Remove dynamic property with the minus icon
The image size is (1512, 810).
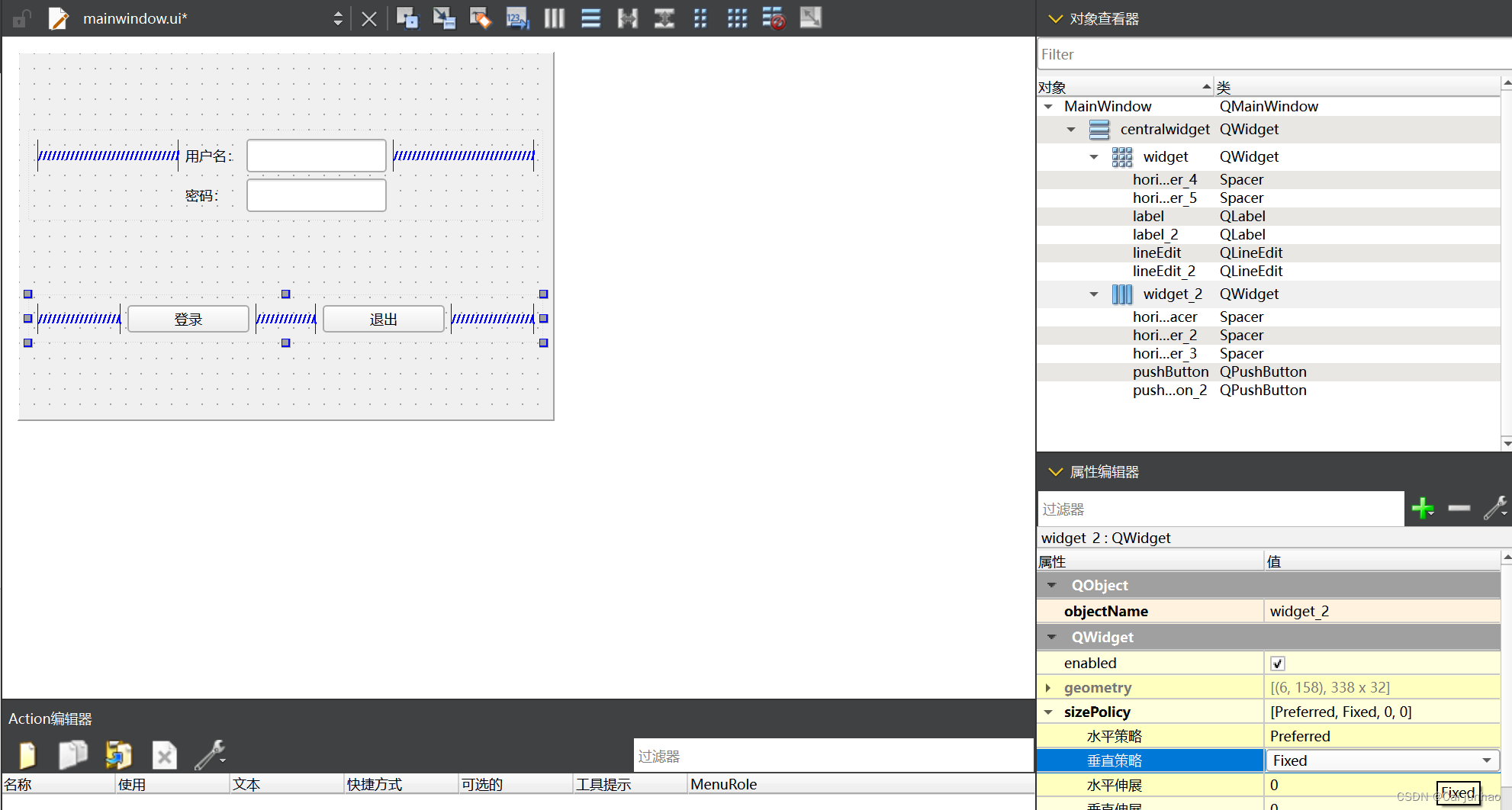point(1459,508)
